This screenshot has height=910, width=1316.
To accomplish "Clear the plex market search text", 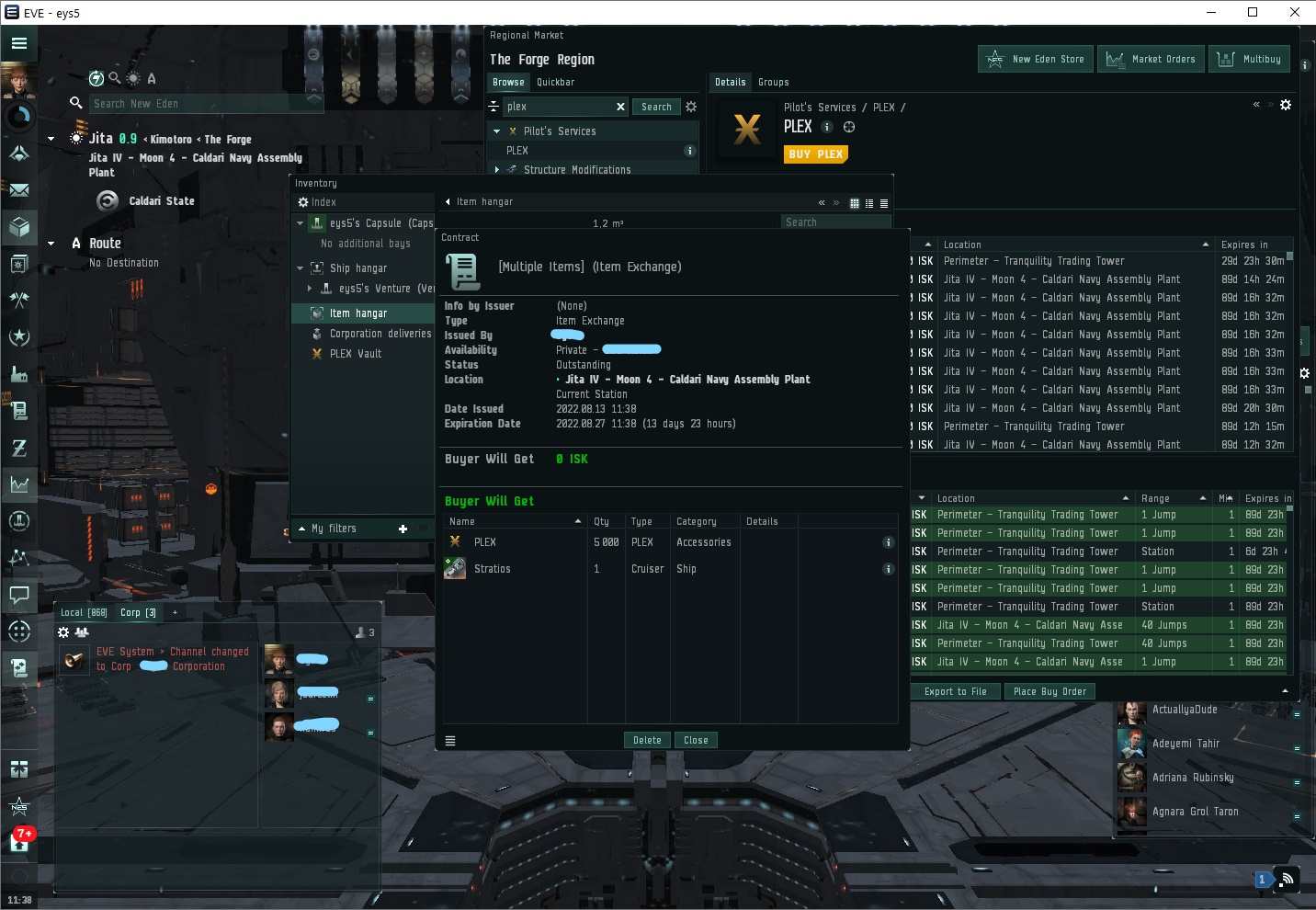I will click(x=620, y=107).
